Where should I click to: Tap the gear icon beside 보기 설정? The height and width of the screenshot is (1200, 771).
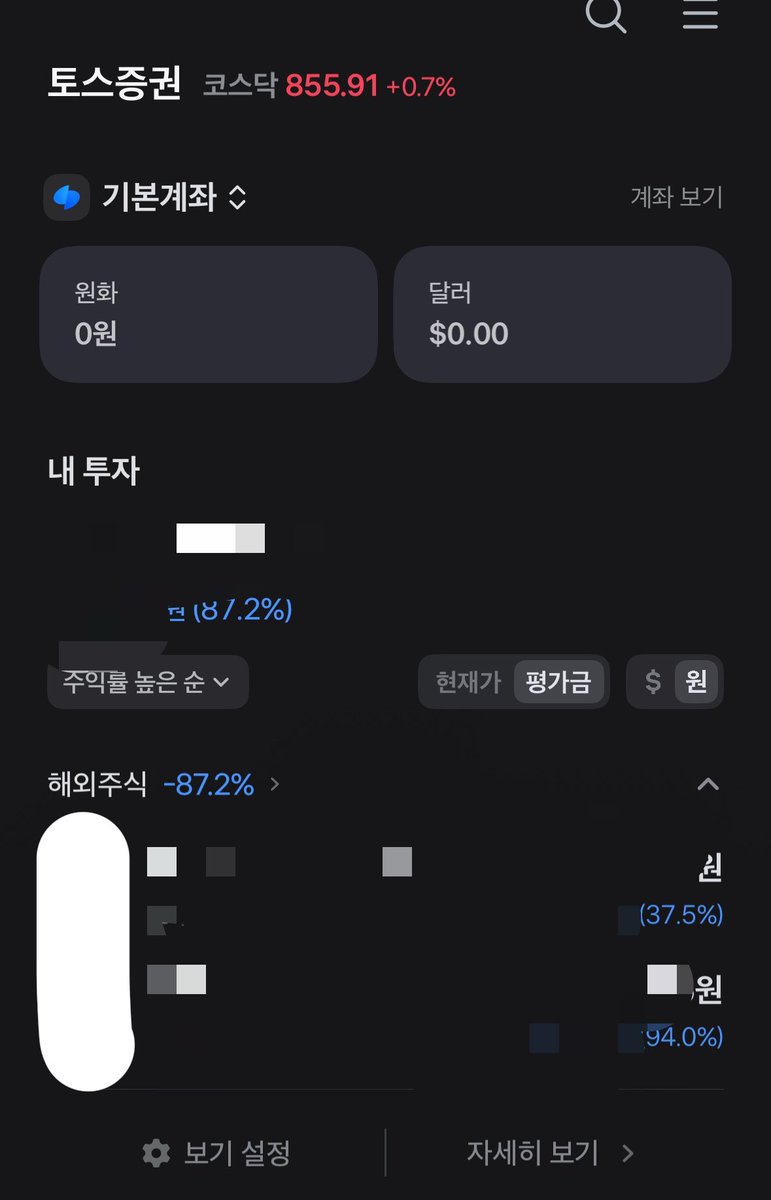(x=156, y=1154)
